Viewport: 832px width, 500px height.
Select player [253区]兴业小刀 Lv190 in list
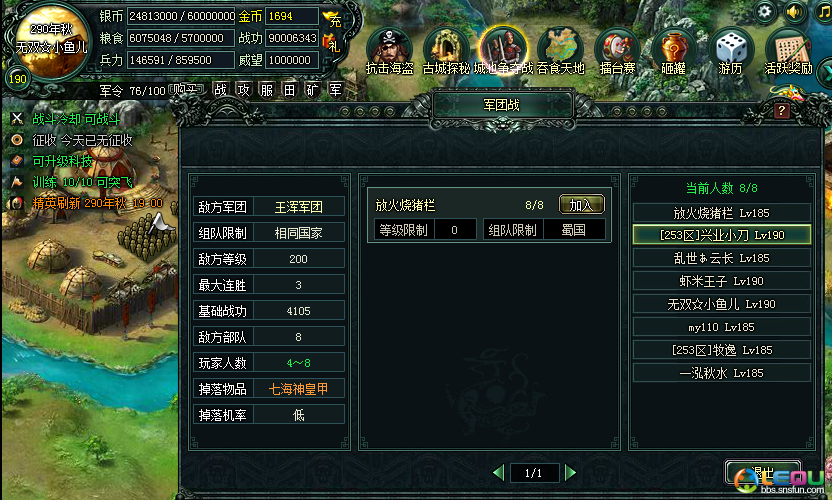[x=722, y=235]
